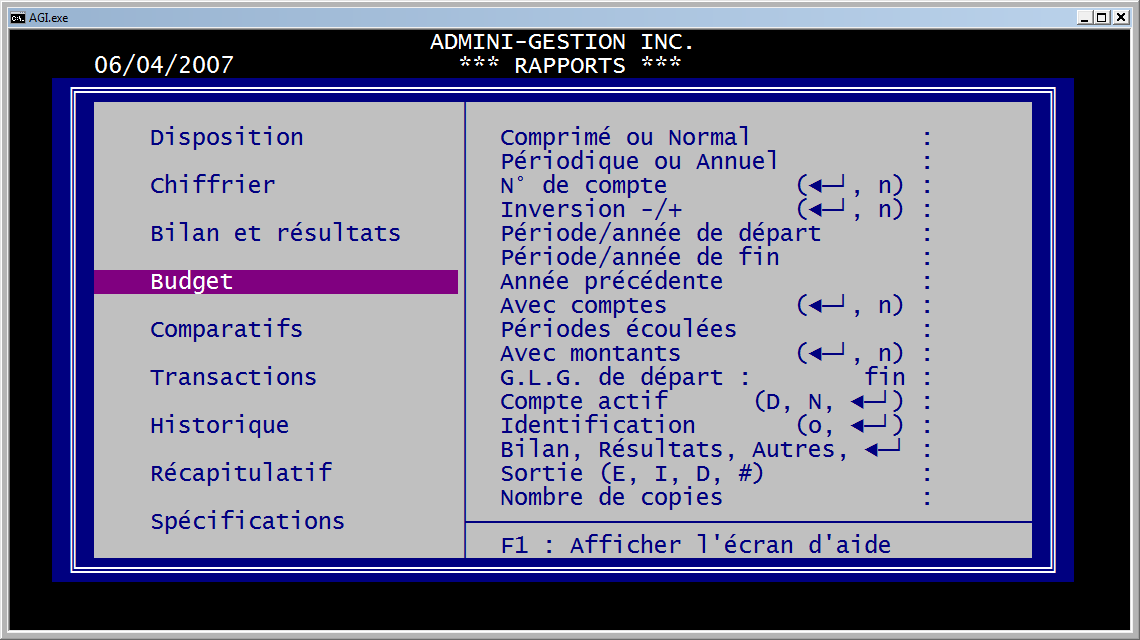Select the Disposition menu entry
1140x640 pixels.
coord(226,138)
